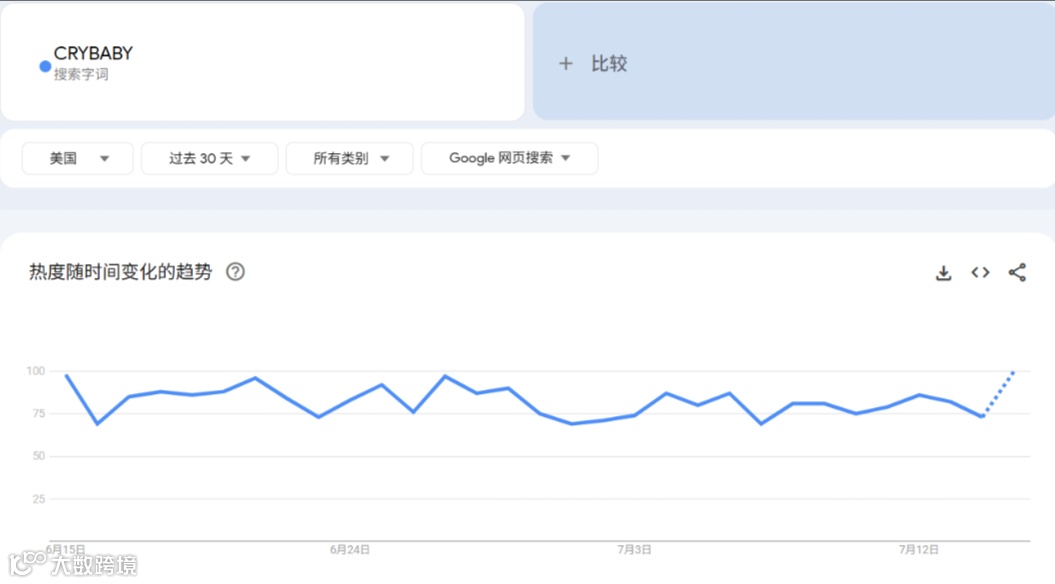Click the 50 y-axis label
The image size is (1055, 584).
(x=38, y=456)
